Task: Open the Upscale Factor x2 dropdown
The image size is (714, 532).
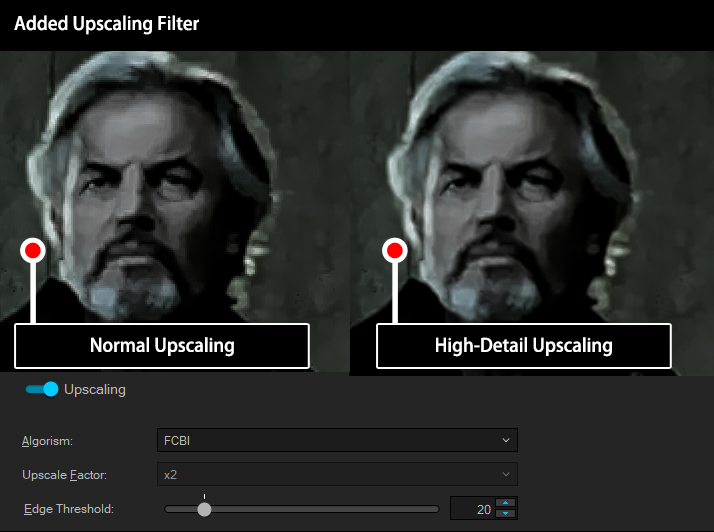Action: pos(337,474)
